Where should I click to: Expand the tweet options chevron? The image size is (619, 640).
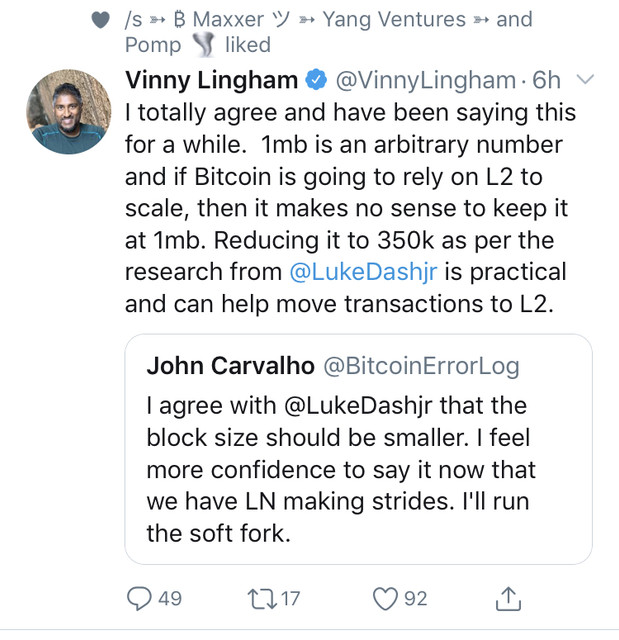point(585,79)
